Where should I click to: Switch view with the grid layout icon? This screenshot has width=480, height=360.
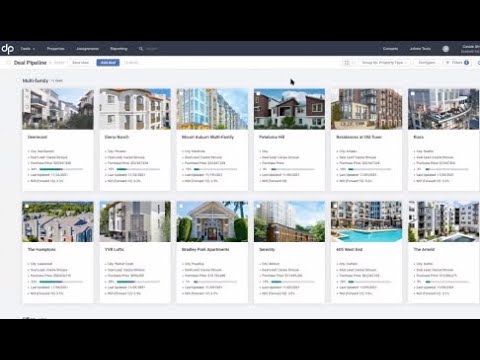(x=347, y=63)
